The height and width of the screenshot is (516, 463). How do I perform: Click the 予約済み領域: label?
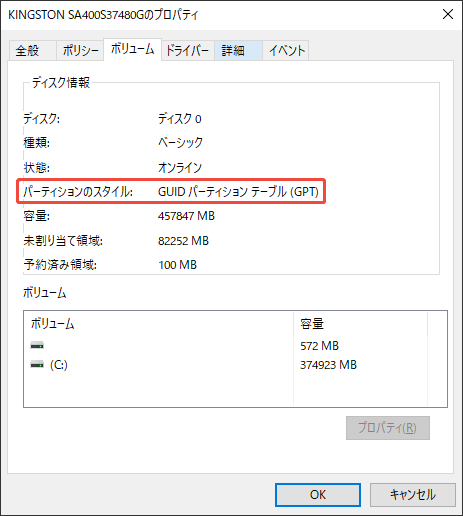[x=60, y=265]
